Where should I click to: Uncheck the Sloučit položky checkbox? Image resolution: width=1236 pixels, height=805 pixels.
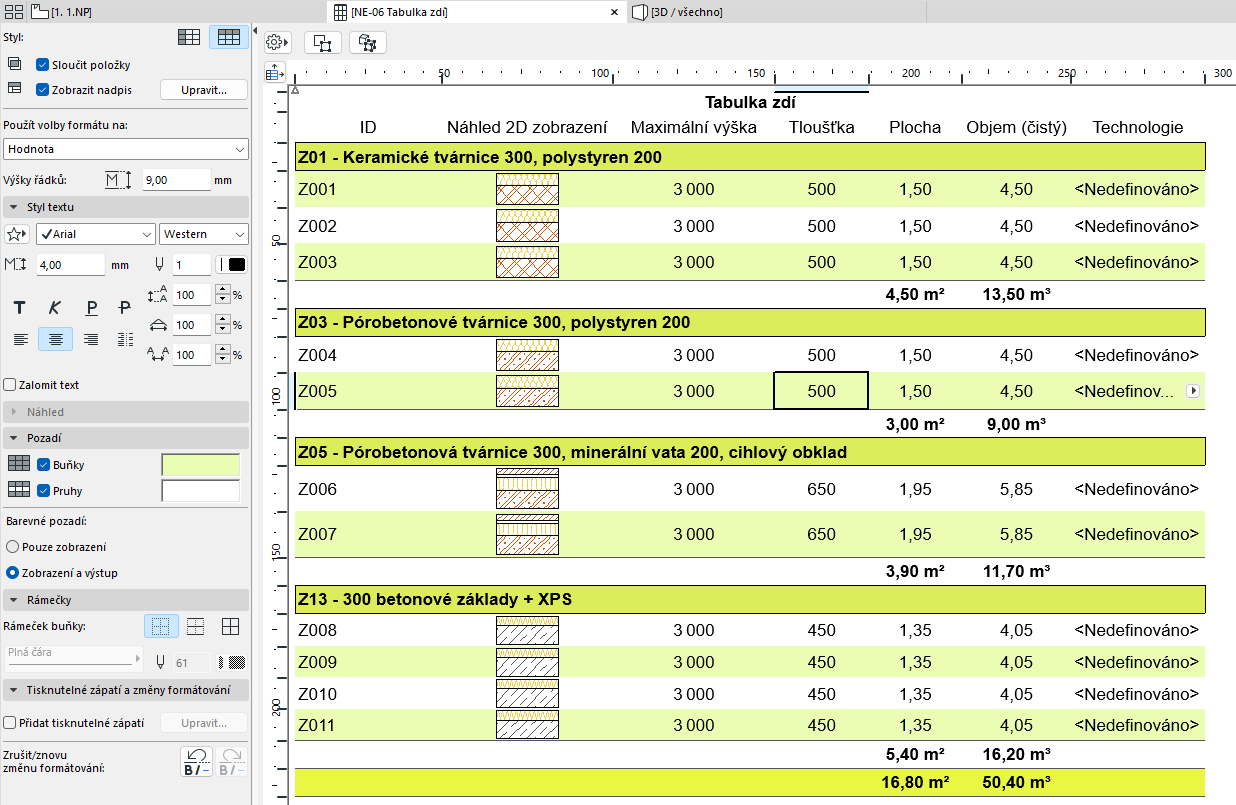pyautogui.click(x=43, y=65)
